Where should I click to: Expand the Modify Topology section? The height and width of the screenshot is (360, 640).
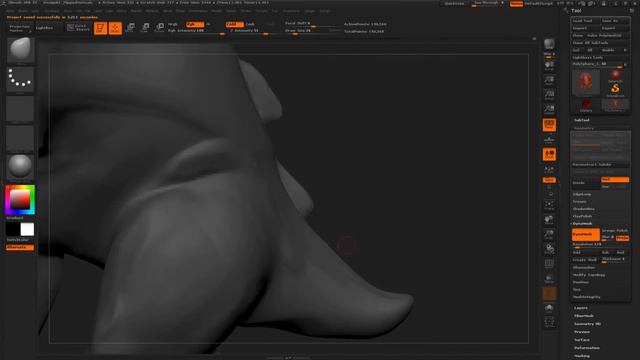point(589,275)
